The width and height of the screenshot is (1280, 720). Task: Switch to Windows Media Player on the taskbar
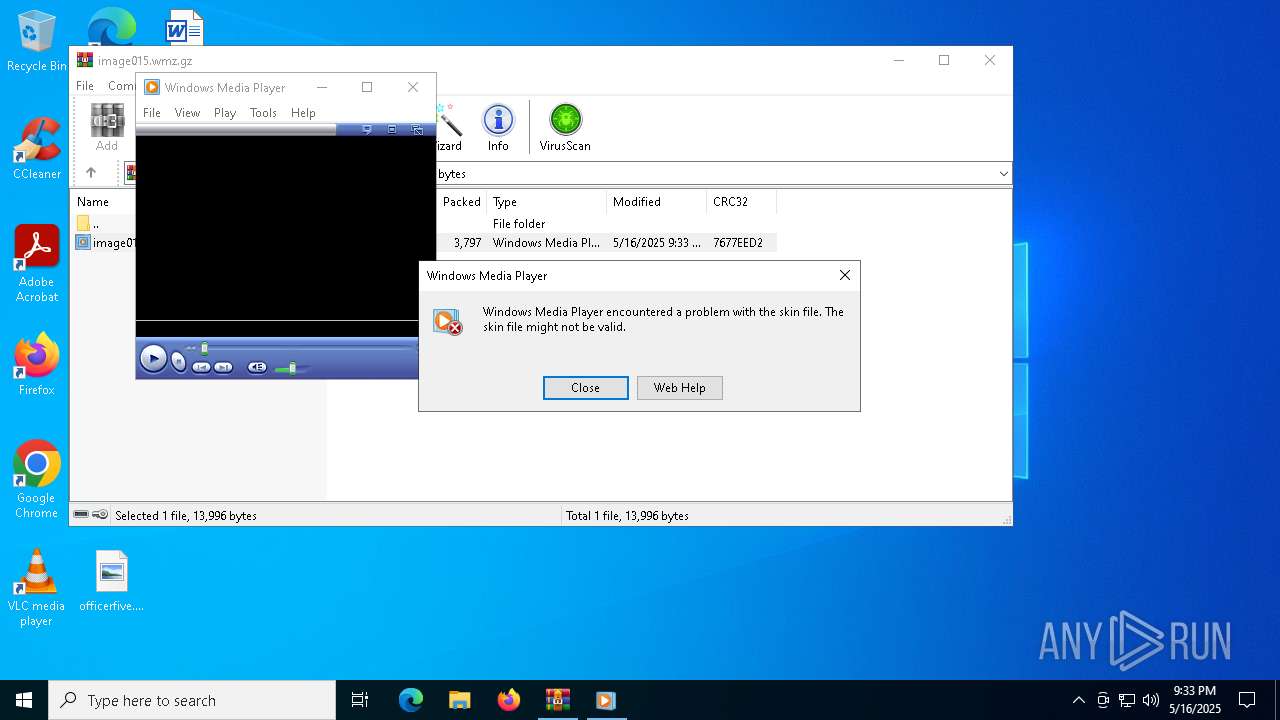click(605, 700)
